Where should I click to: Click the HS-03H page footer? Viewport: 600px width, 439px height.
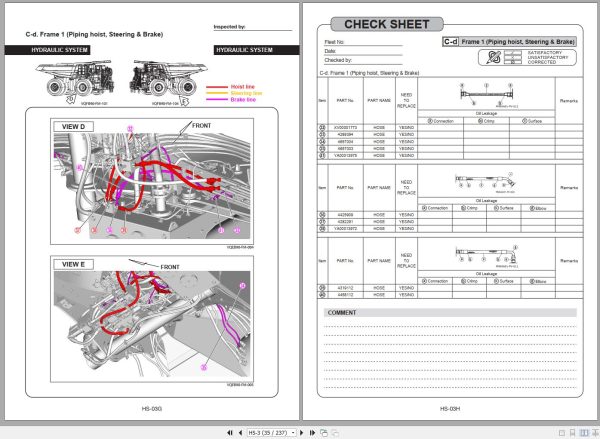click(x=450, y=409)
